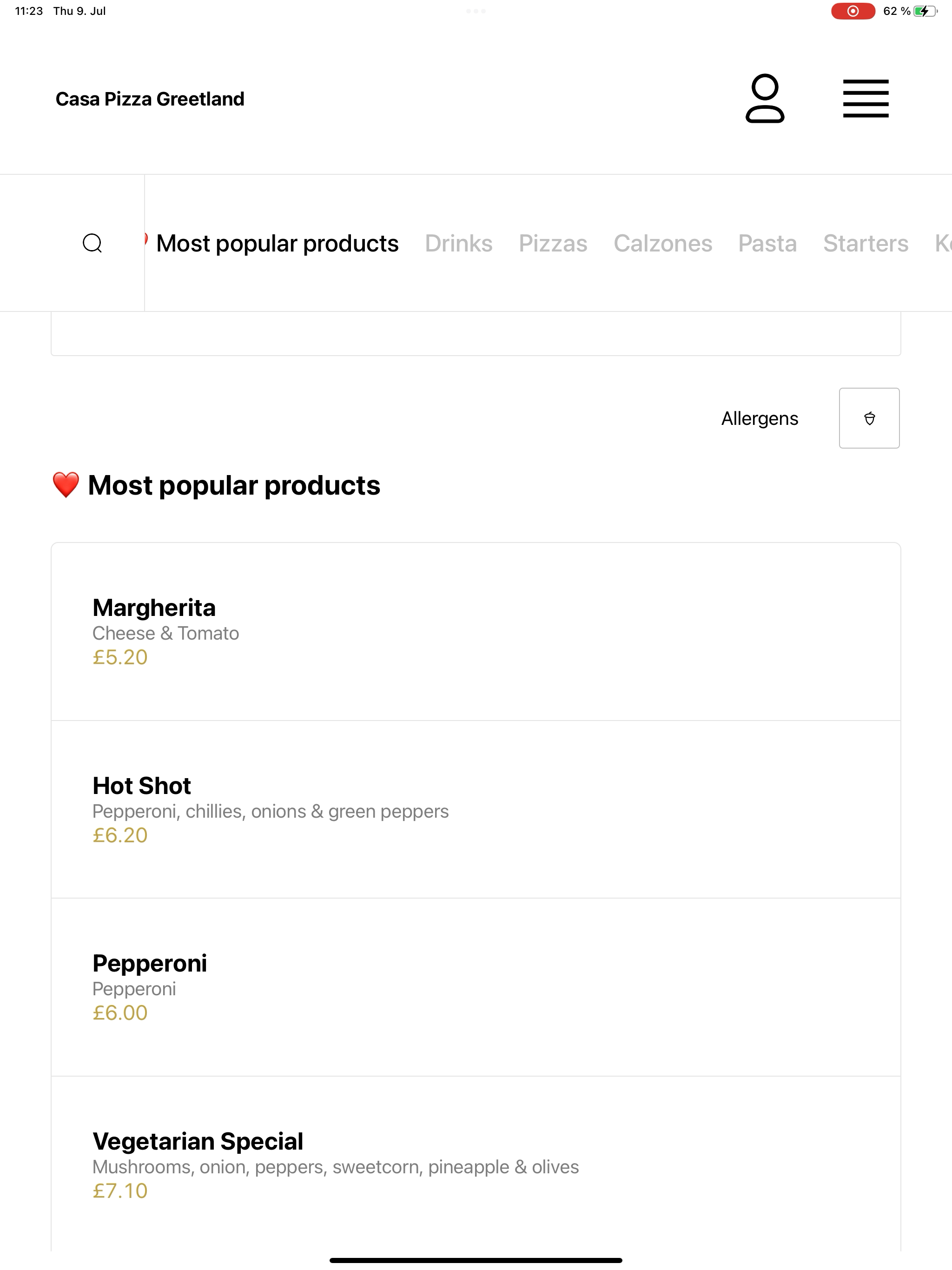
Task: Choose the Pepperoni pizza item
Action: tap(476, 987)
